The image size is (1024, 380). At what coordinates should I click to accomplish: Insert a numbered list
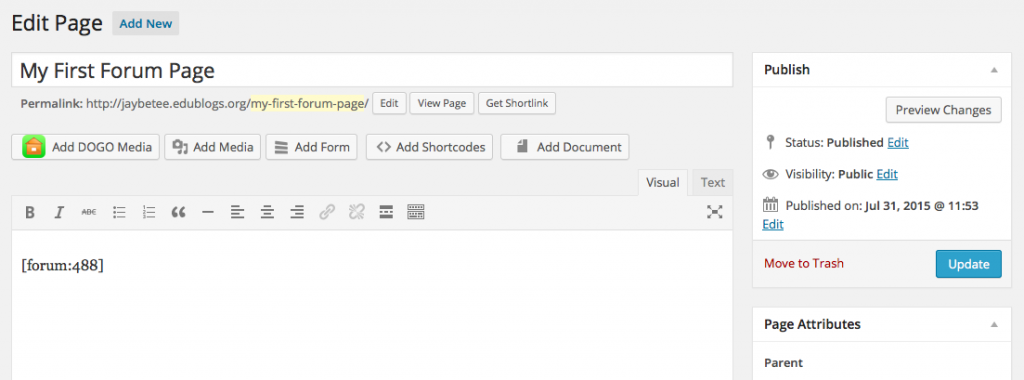[x=149, y=212]
